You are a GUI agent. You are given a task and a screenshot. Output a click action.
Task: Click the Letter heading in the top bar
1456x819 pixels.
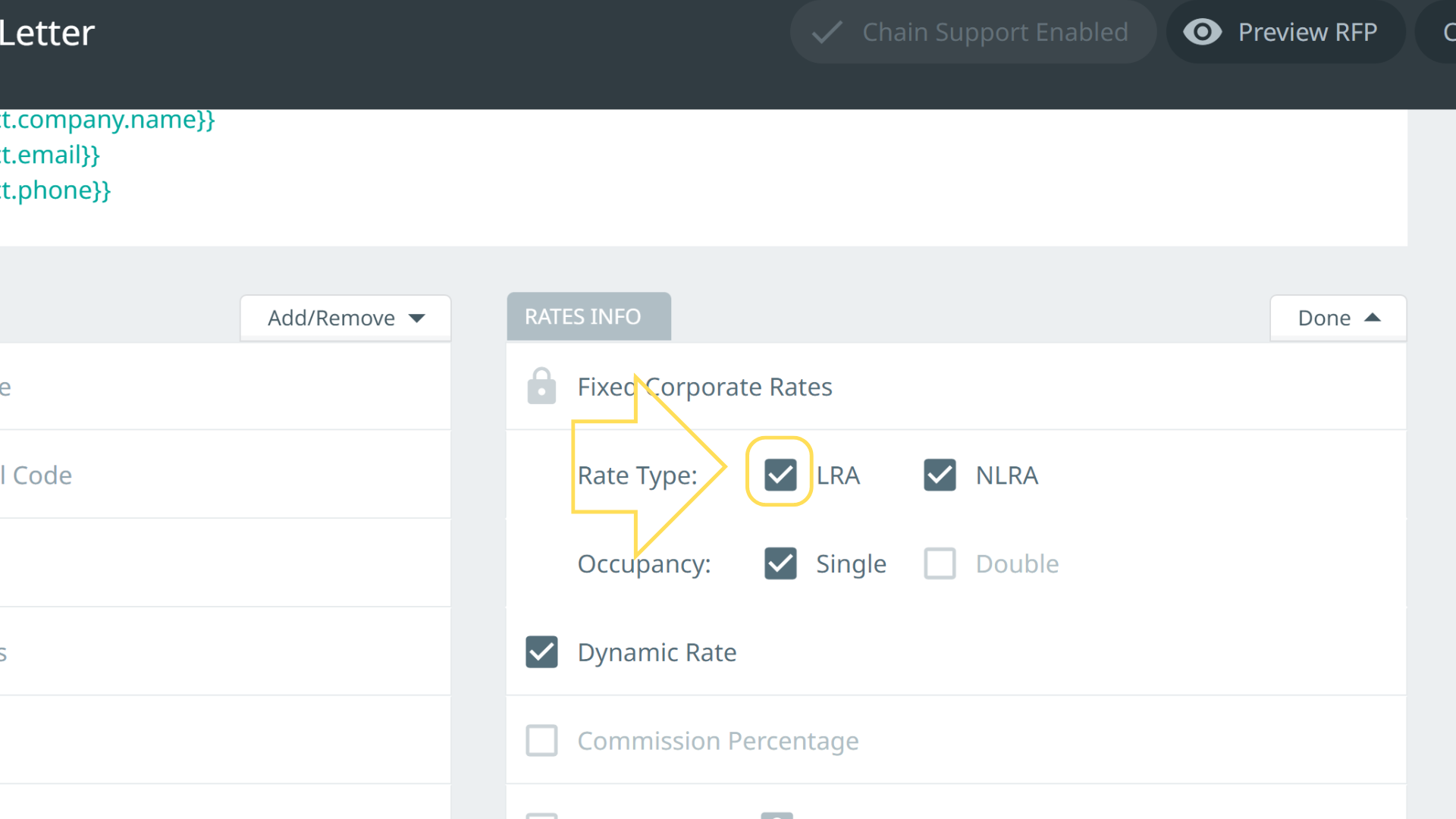click(47, 33)
